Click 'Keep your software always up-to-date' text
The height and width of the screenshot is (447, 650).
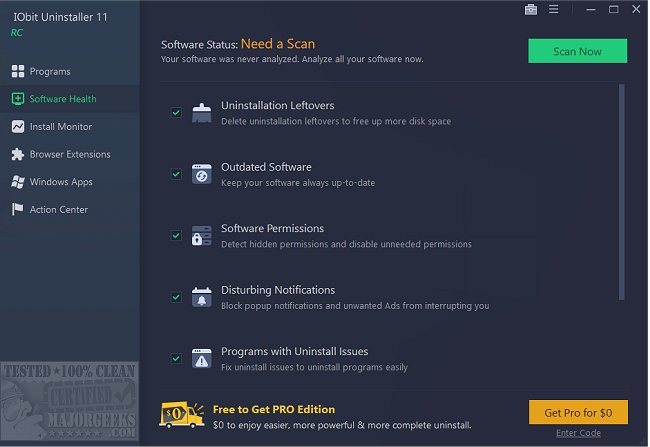coord(298,183)
